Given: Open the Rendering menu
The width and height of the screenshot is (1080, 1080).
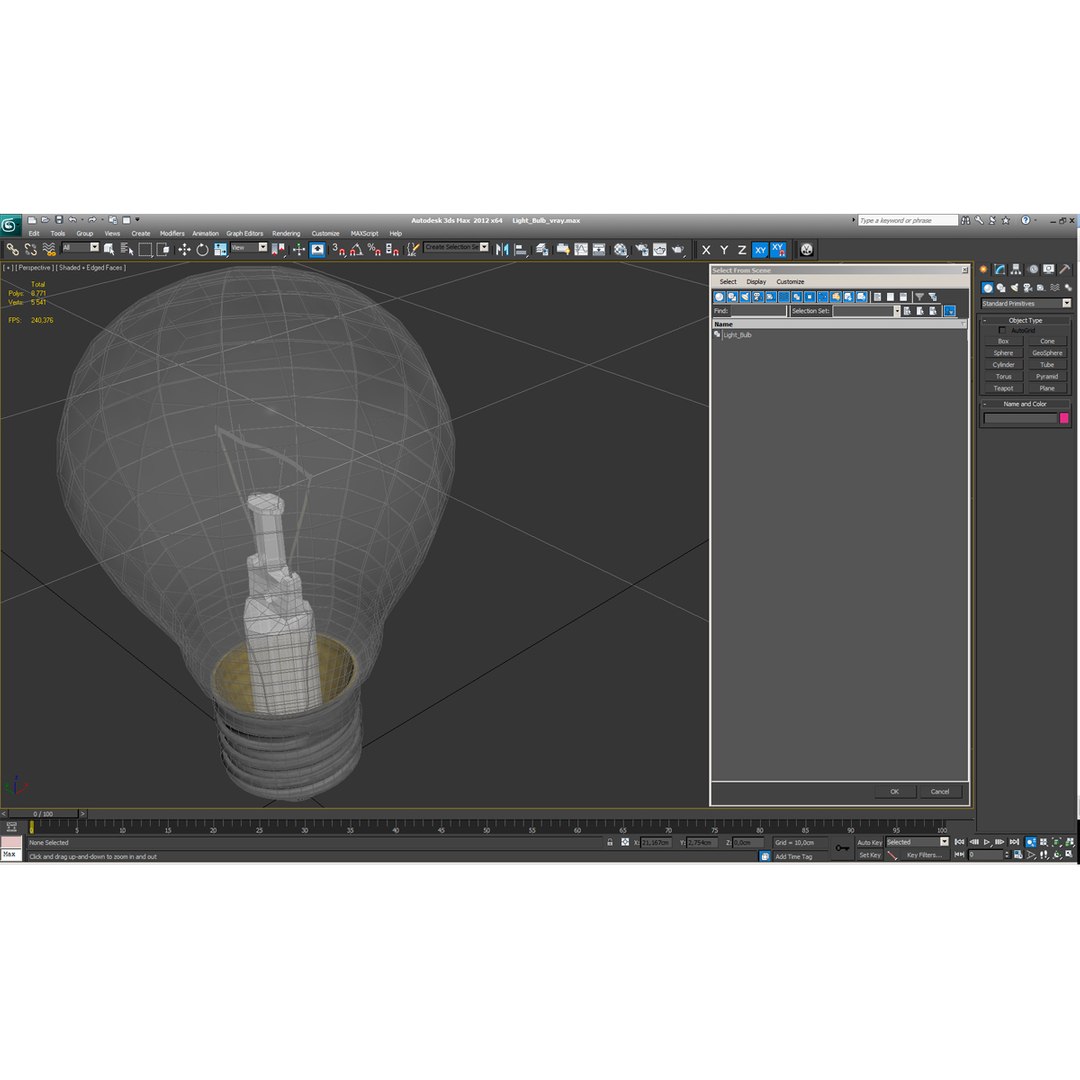Looking at the screenshot, I should pyautogui.click(x=286, y=233).
